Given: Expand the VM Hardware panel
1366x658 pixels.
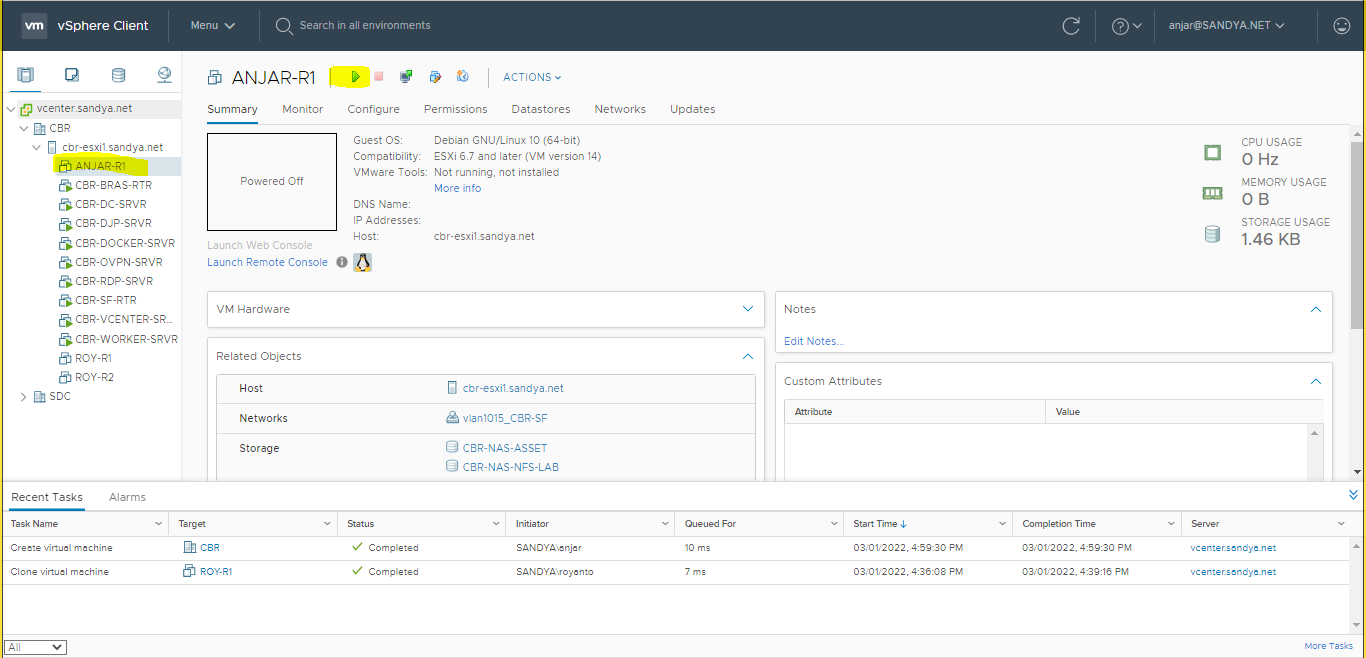Looking at the screenshot, I should [747, 309].
